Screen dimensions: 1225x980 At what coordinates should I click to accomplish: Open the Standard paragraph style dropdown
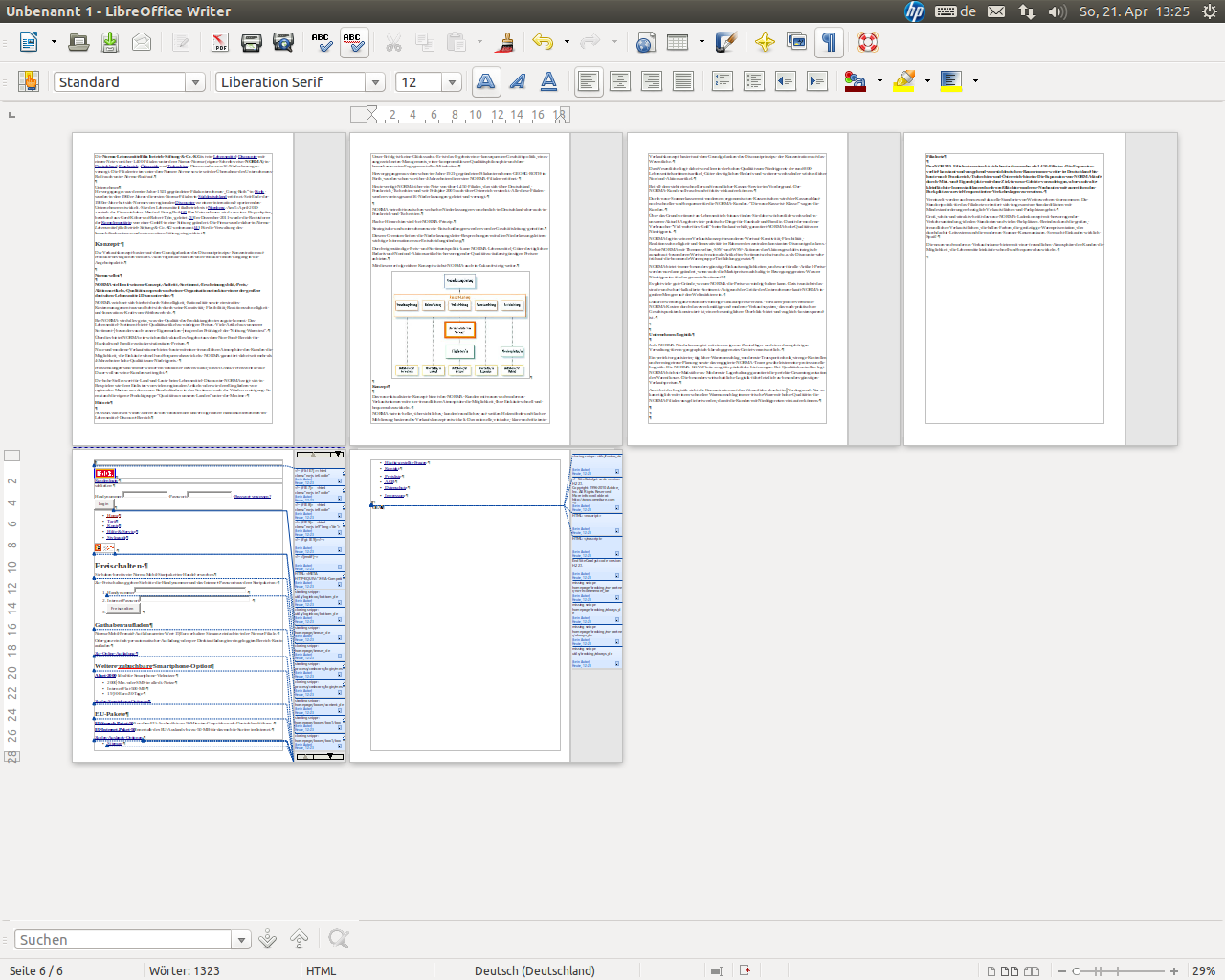point(195,82)
